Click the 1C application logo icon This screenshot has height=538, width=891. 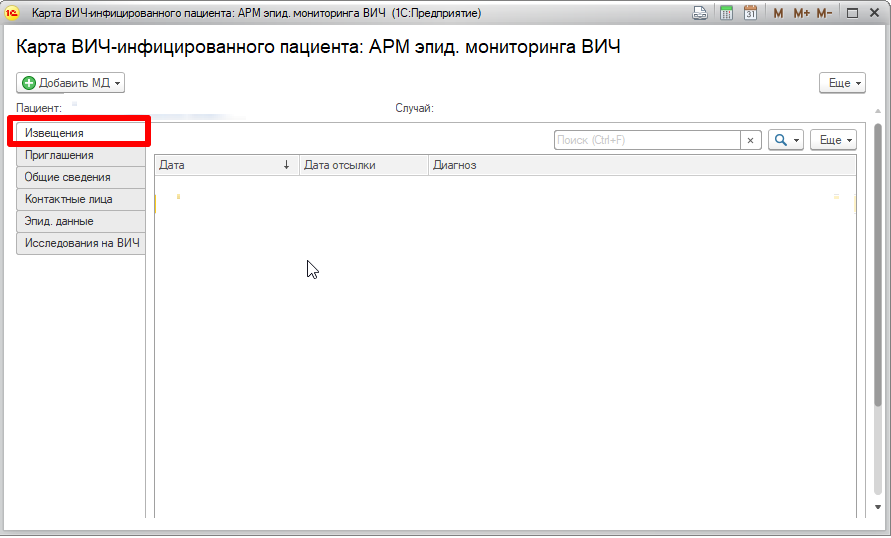point(11,12)
